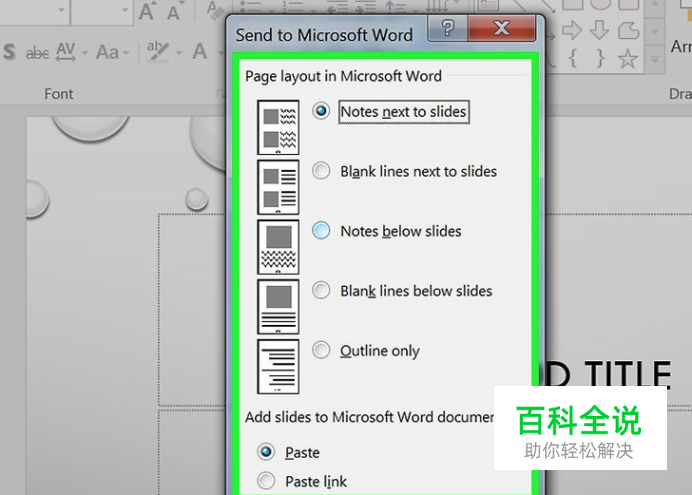Expand the full shapes gallery
Image resolution: width=692 pixels, height=495 pixels.
click(655, 59)
